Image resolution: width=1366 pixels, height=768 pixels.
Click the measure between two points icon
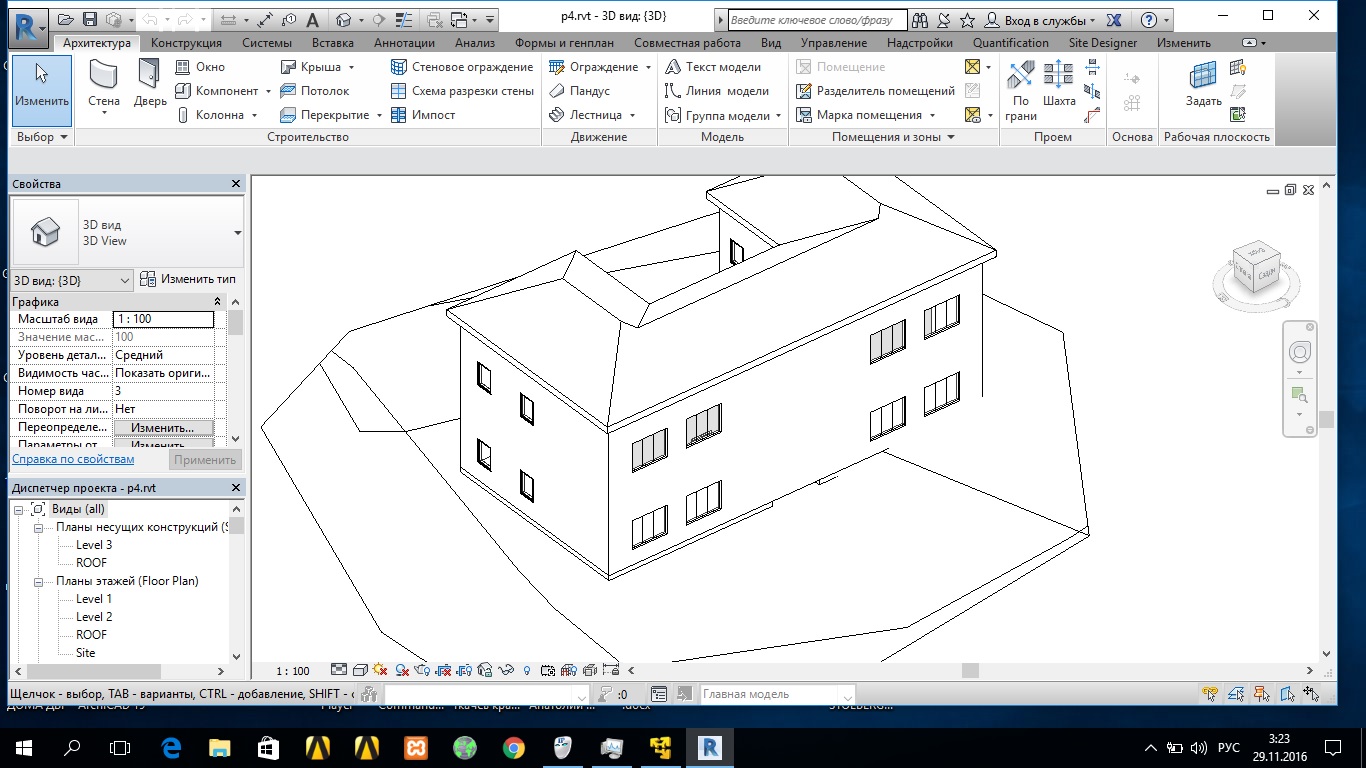(x=265, y=19)
